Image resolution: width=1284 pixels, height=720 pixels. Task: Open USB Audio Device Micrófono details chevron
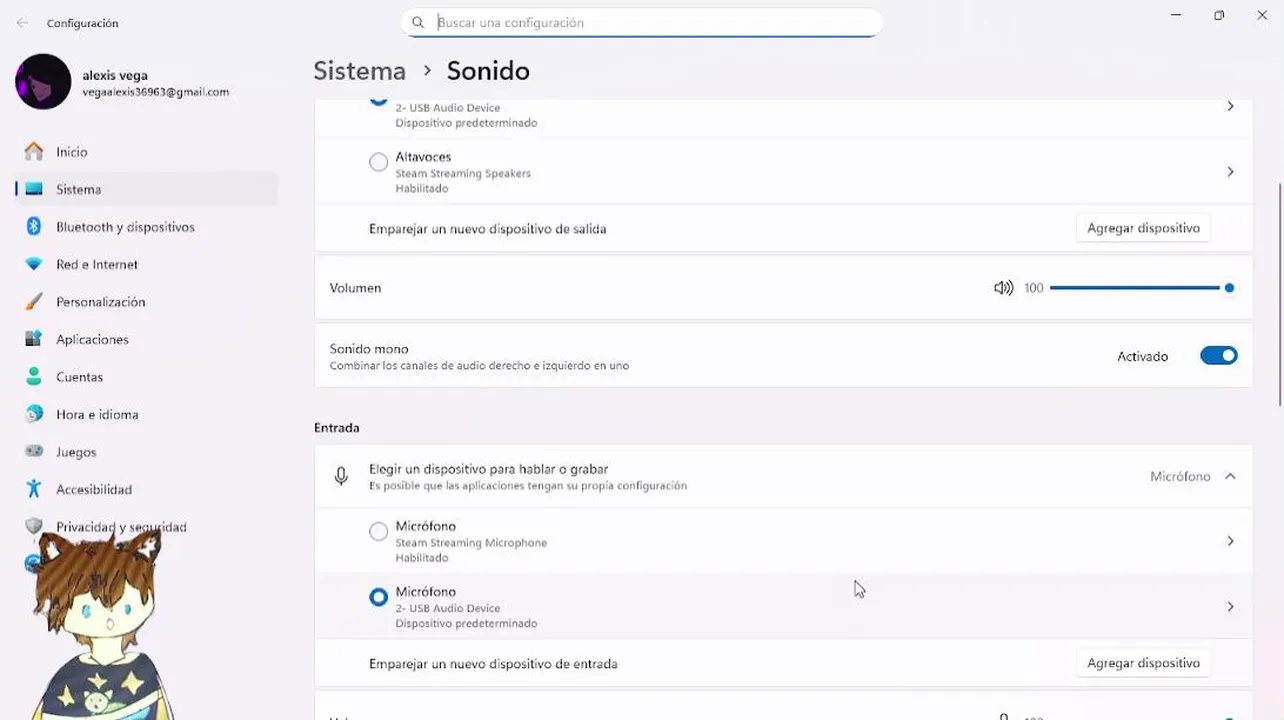pos(1230,607)
